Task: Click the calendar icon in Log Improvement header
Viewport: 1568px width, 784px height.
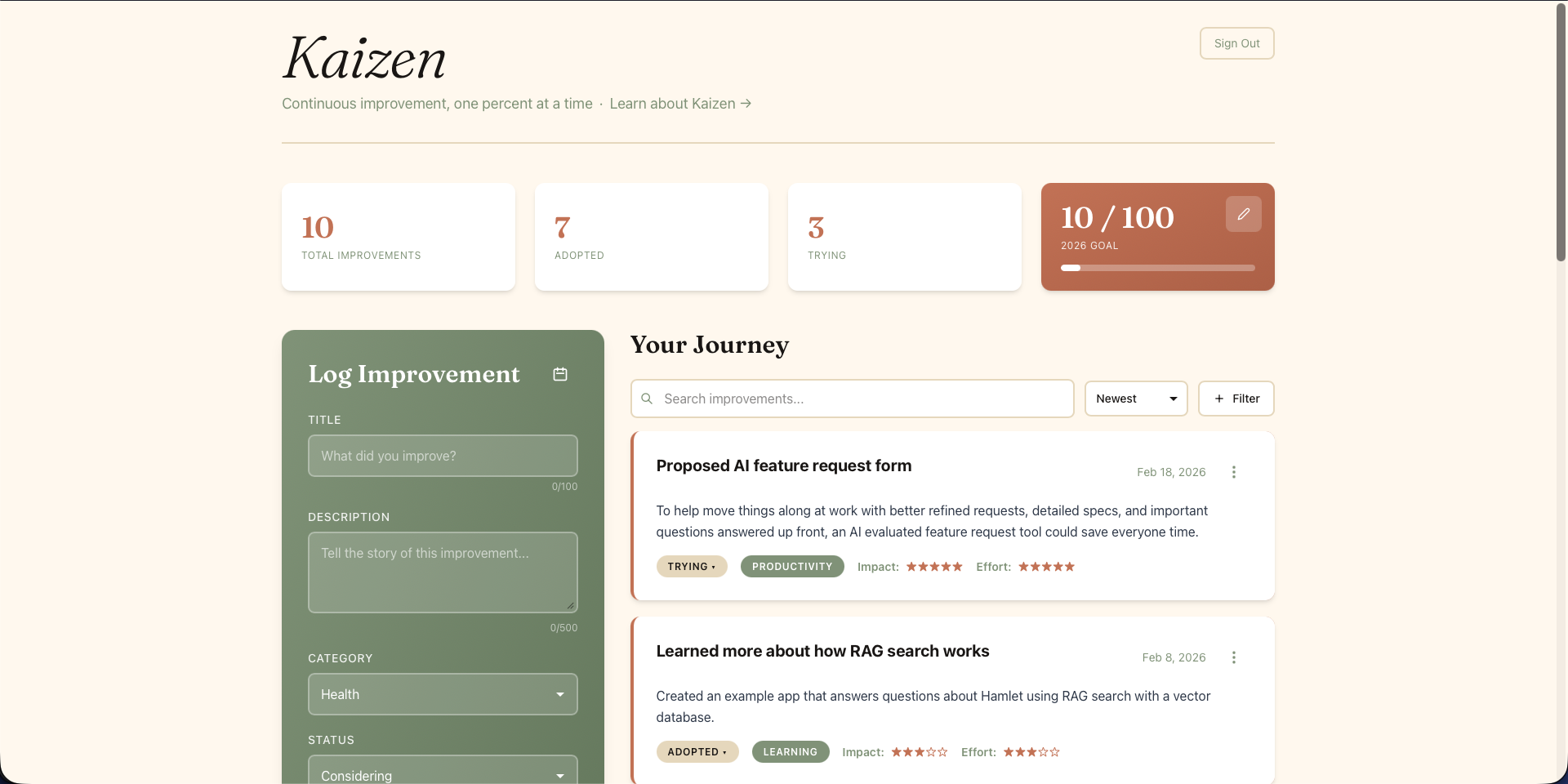Action: pyautogui.click(x=560, y=373)
